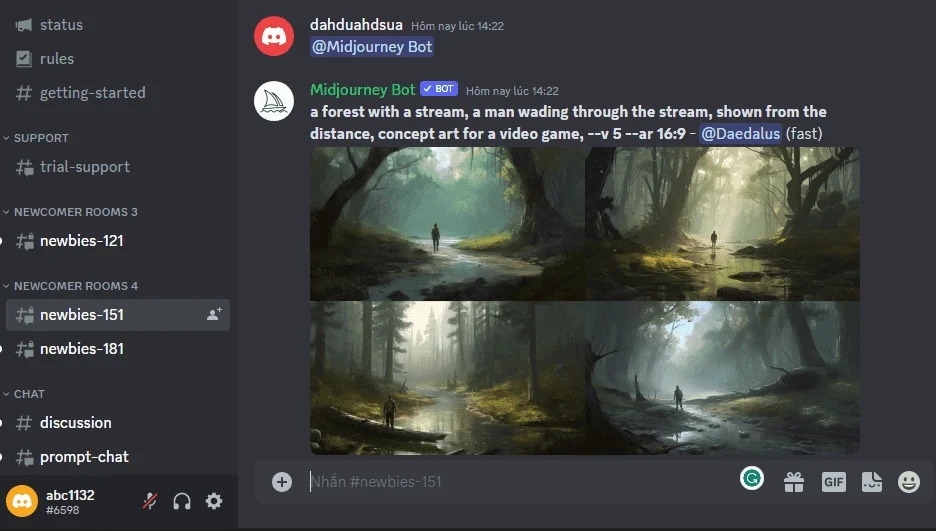Open the GIF picker
Image resolution: width=936 pixels, height=531 pixels.
point(833,482)
